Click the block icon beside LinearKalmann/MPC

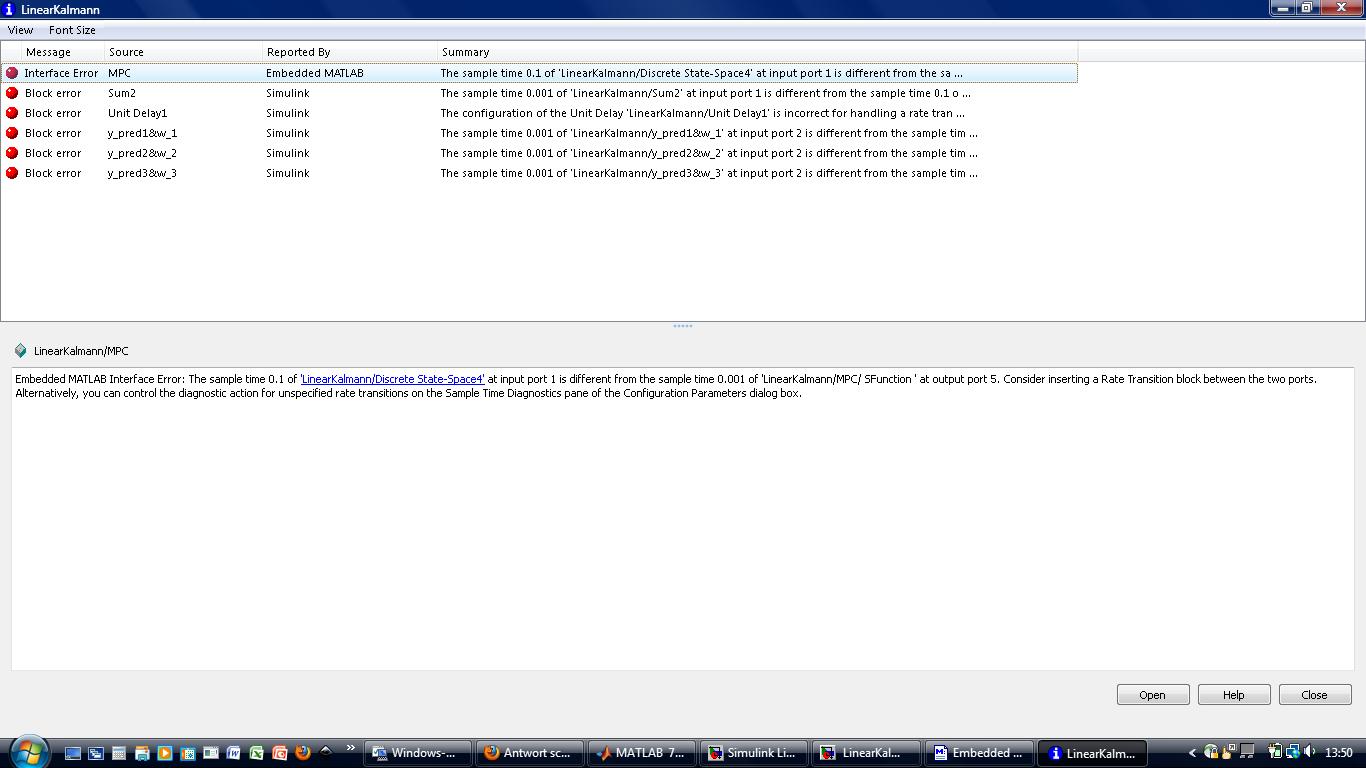tap(20, 351)
